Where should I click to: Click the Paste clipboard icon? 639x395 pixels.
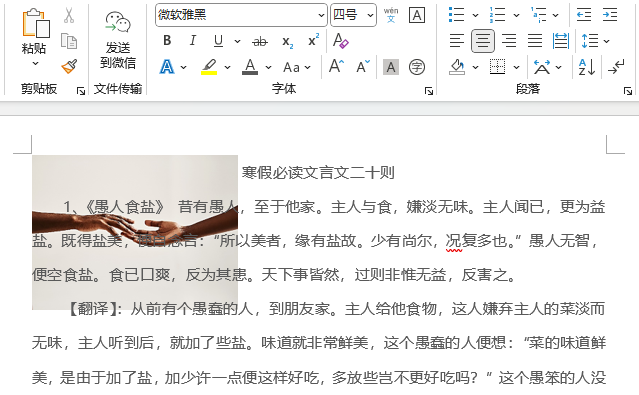[x=35, y=24]
